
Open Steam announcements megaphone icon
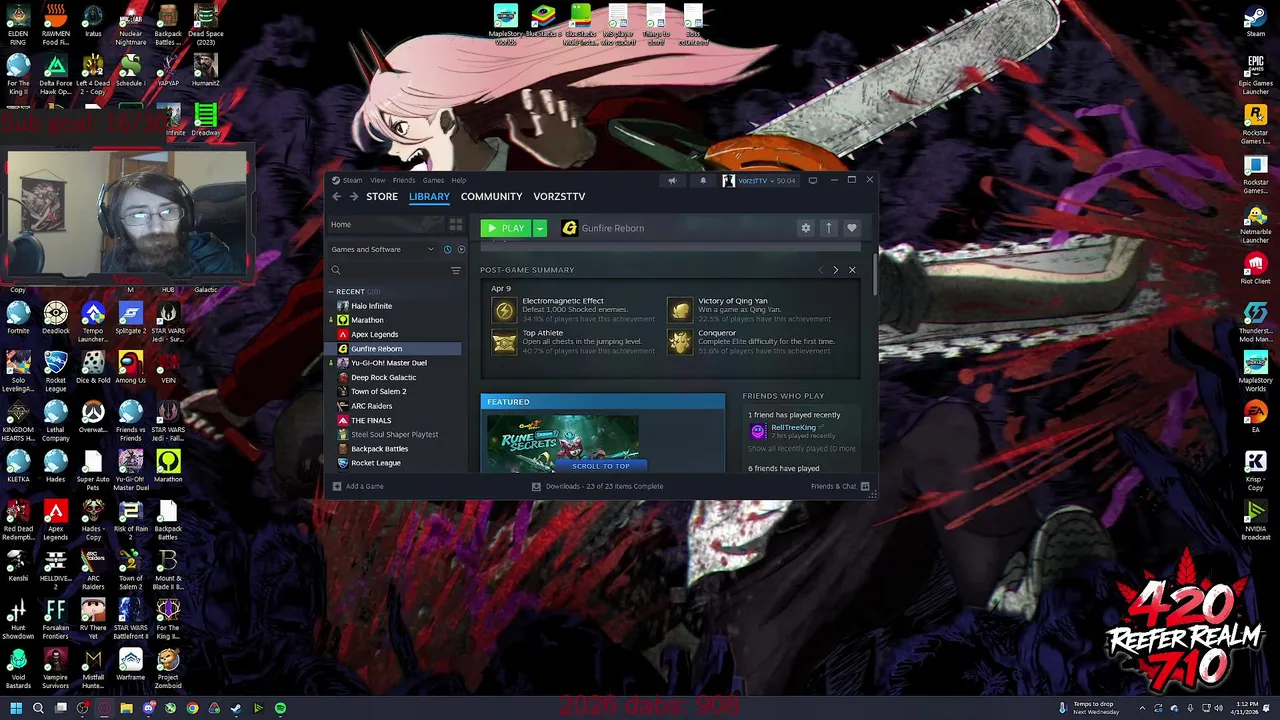672,181
